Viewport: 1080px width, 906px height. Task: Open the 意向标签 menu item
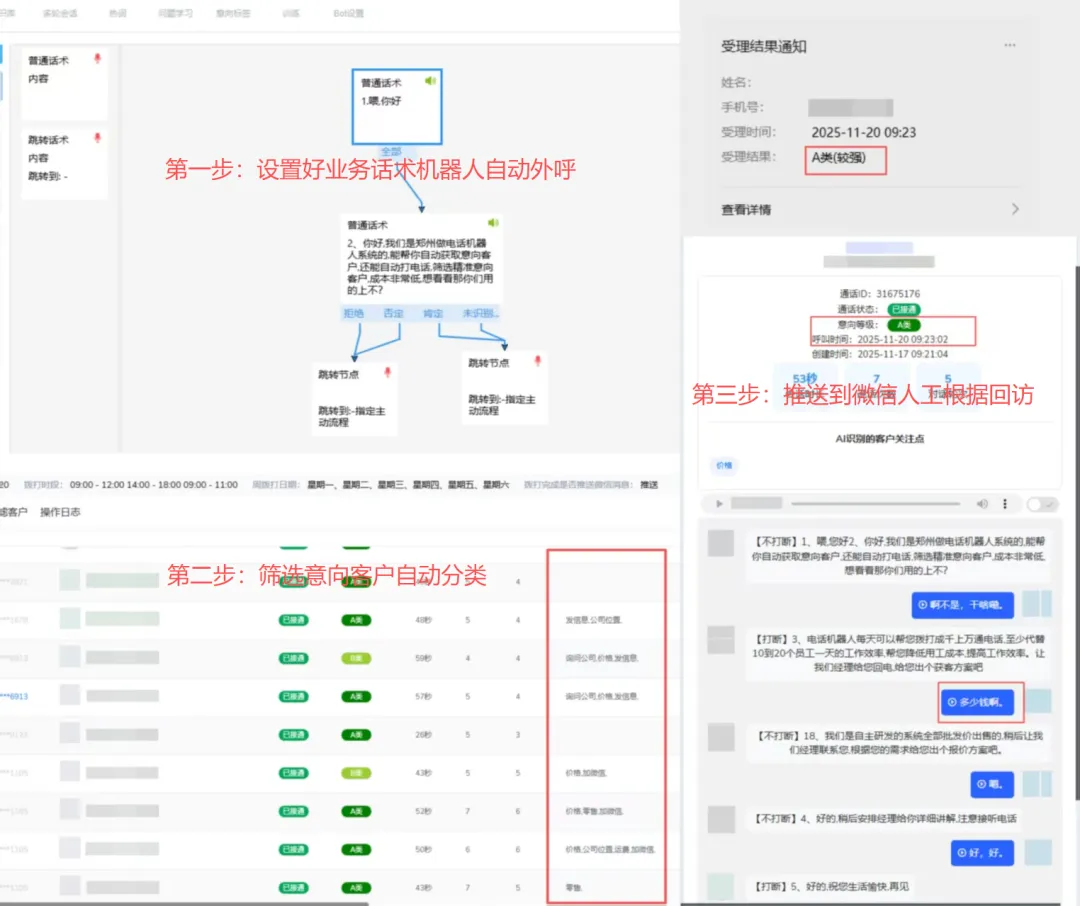click(x=233, y=13)
